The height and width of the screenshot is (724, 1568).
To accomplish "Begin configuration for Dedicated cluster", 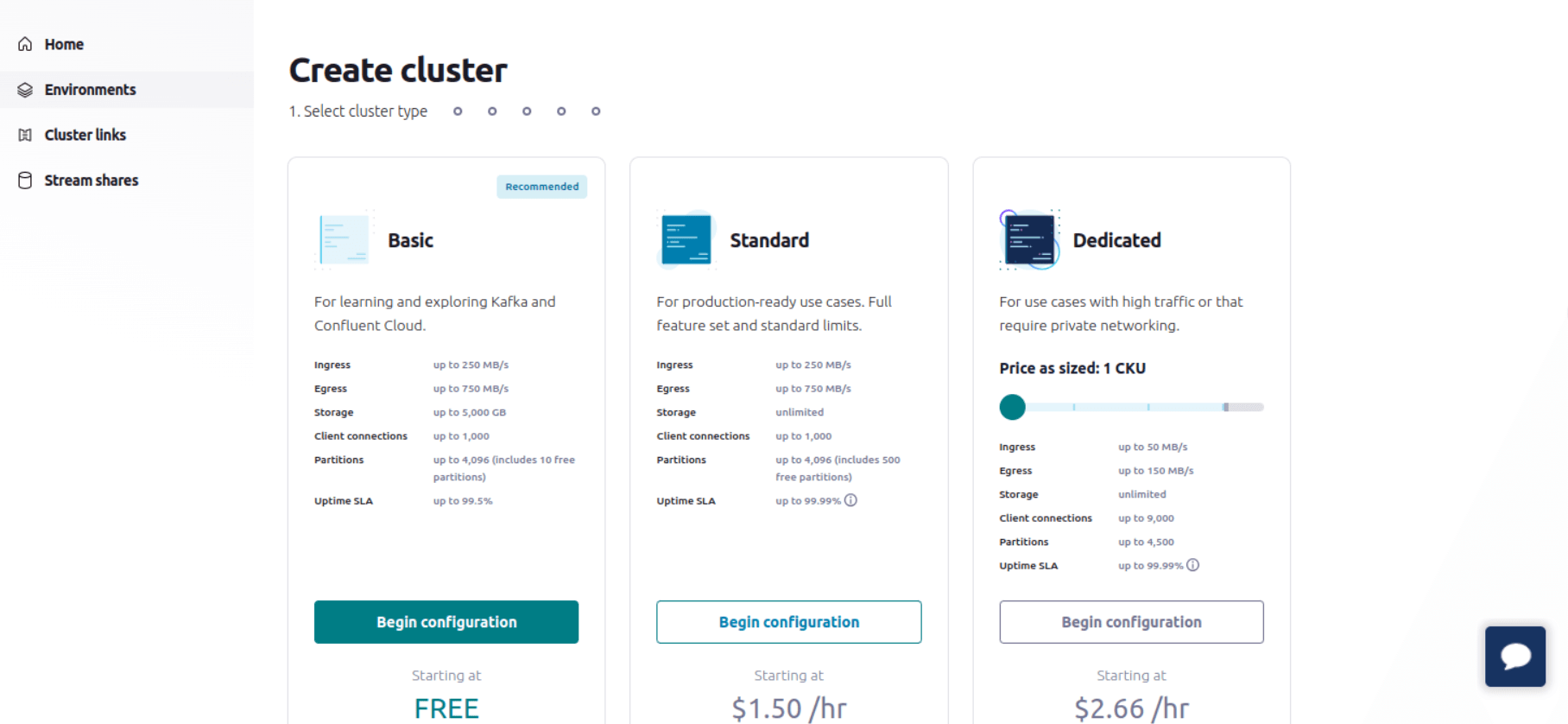I will click(1131, 622).
